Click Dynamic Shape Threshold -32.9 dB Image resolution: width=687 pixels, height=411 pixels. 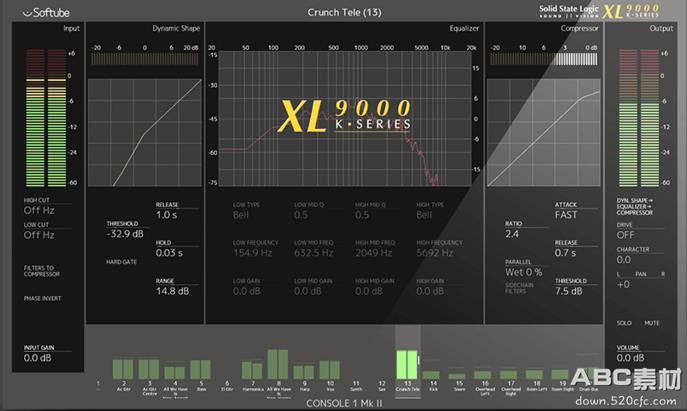point(125,234)
